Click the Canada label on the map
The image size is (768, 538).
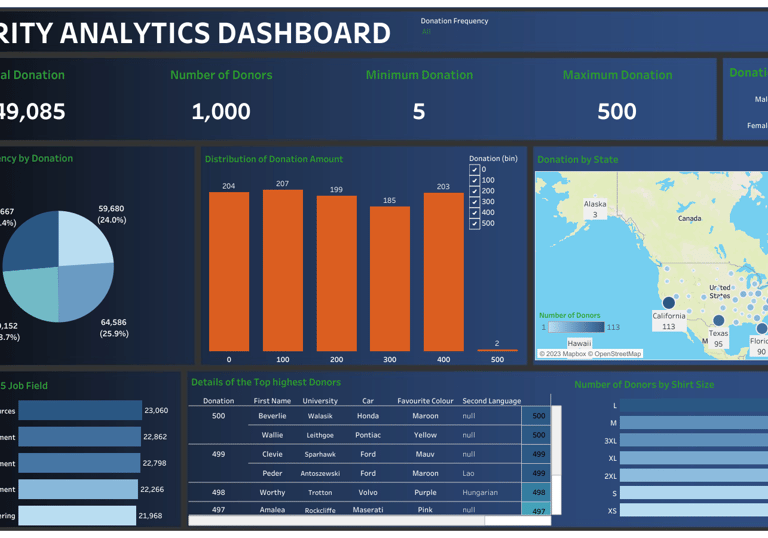click(x=689, y=219)
